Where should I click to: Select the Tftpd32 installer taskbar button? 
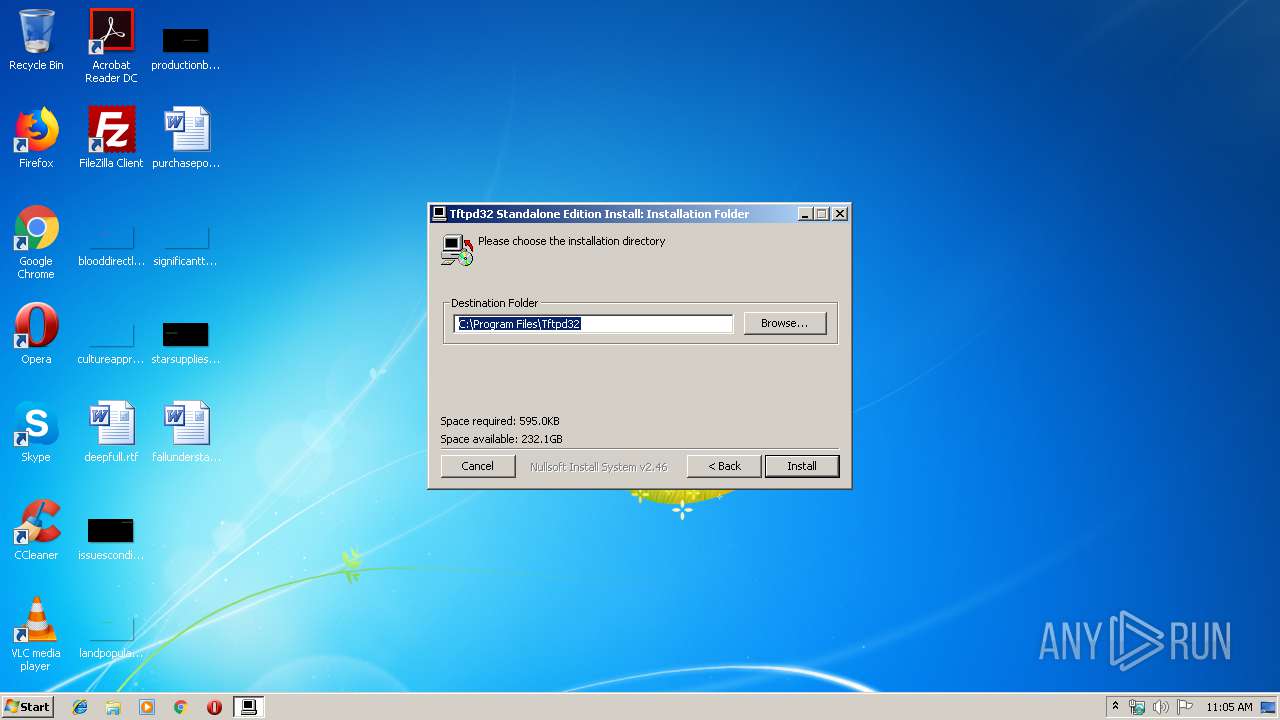(x=249, y=707)
